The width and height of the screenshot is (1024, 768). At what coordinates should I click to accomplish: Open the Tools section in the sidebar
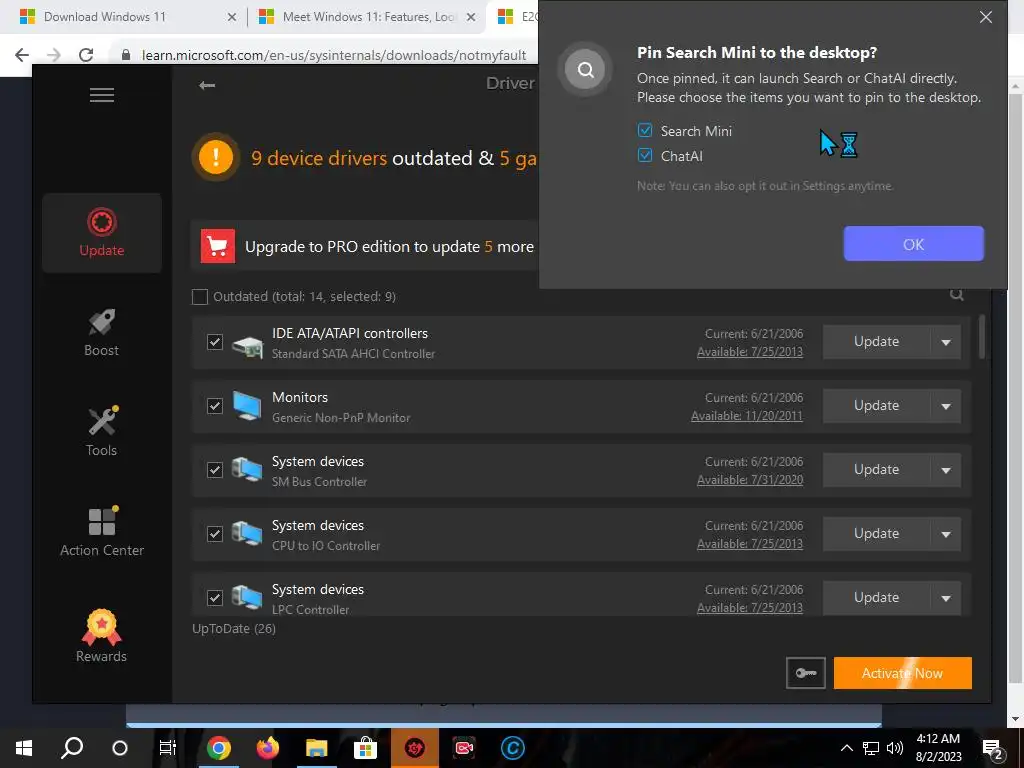(x=102, y=432)
